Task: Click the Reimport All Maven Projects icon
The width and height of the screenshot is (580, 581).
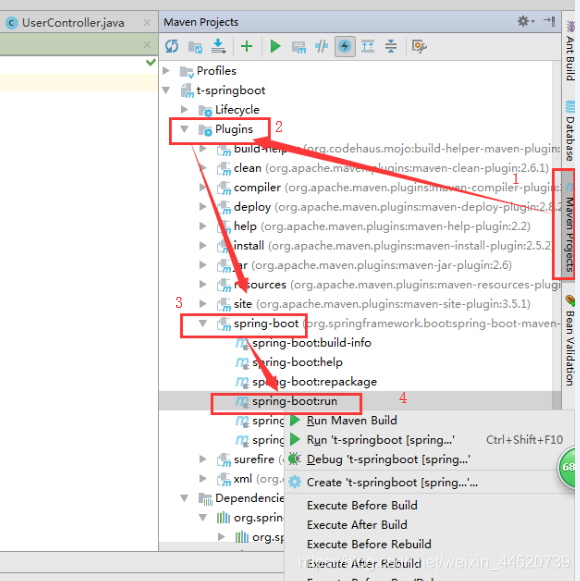Action: click(172, 46)
